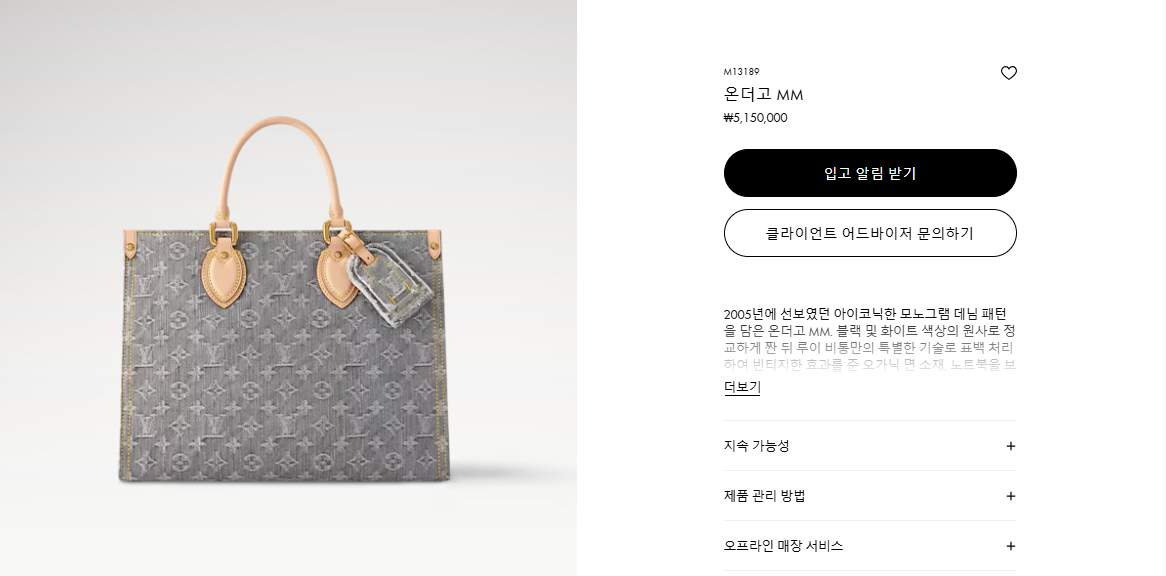Click the plus icon beside 제품 관리 방법
The image size is (1166, 576).
[x=1010, y=496]
